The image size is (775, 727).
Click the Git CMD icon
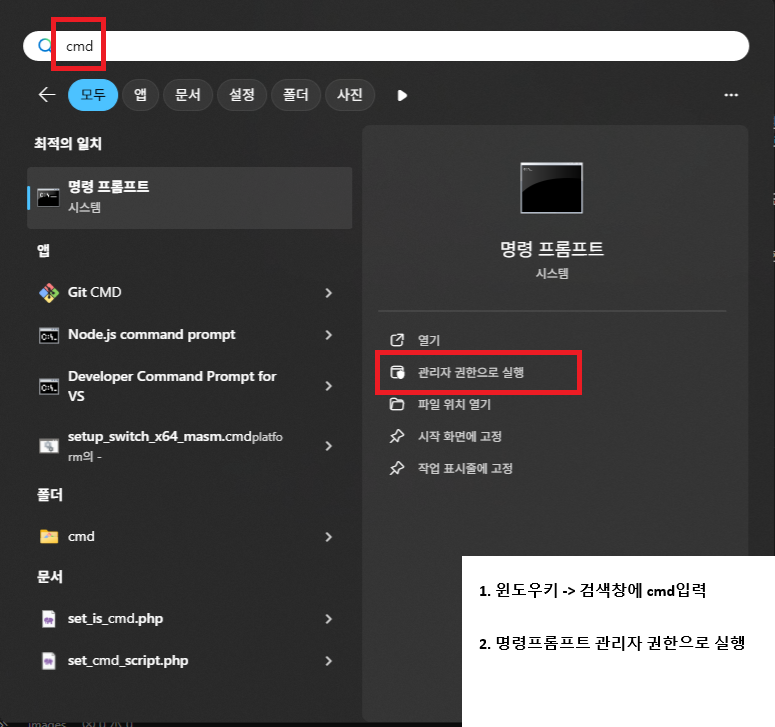48,293
